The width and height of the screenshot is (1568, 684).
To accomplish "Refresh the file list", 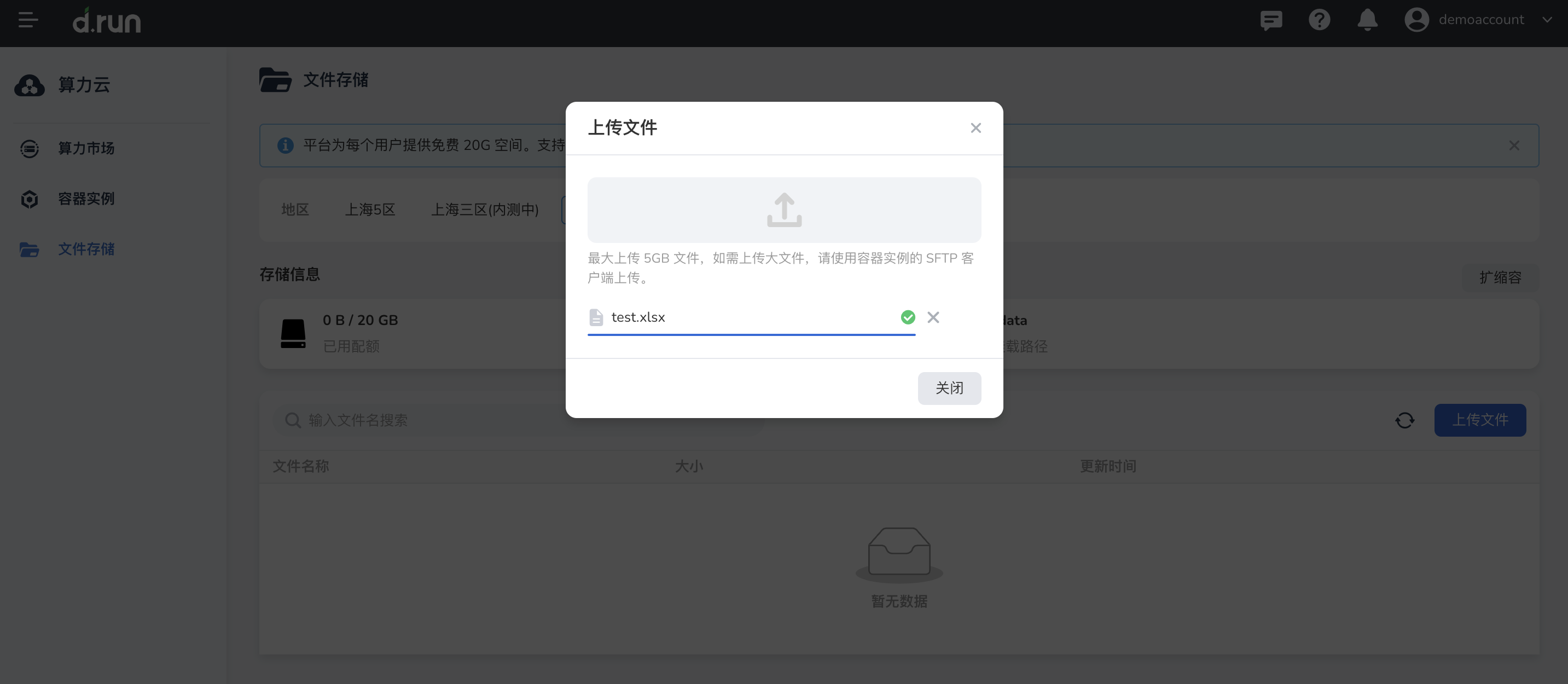I will [x=1405, y=420].
